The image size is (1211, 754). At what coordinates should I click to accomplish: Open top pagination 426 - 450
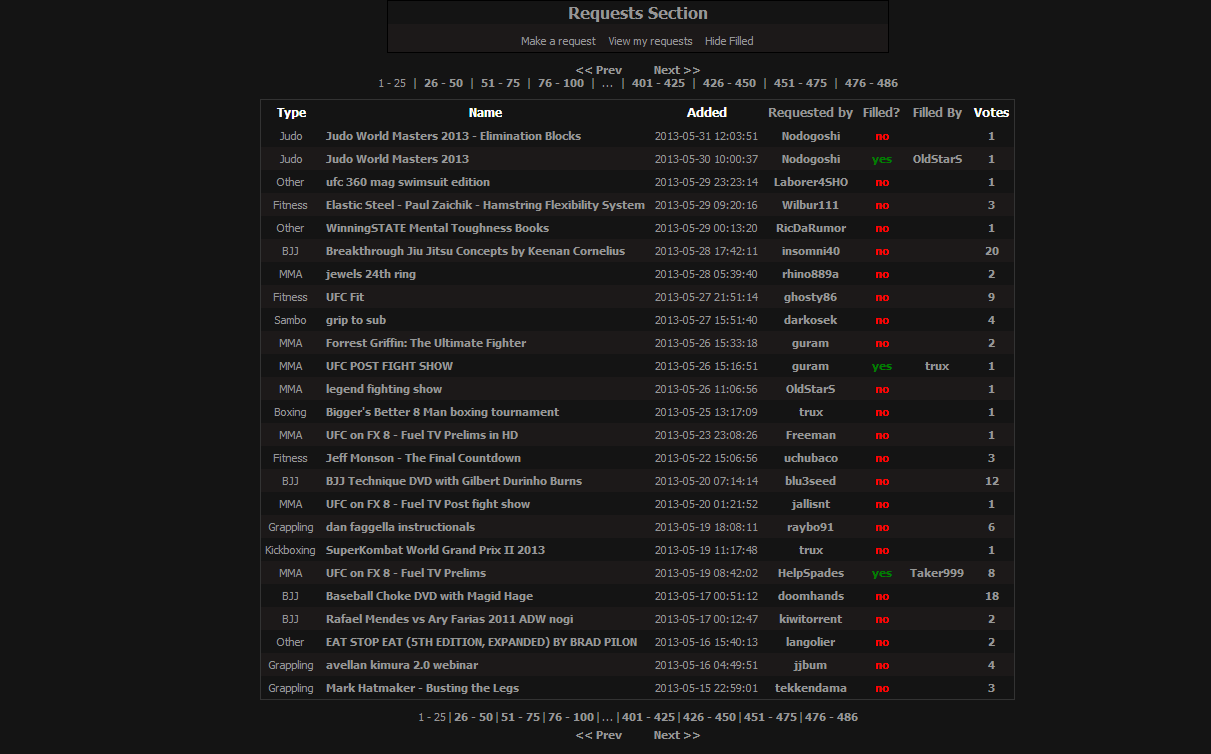[x=729, y=83]
